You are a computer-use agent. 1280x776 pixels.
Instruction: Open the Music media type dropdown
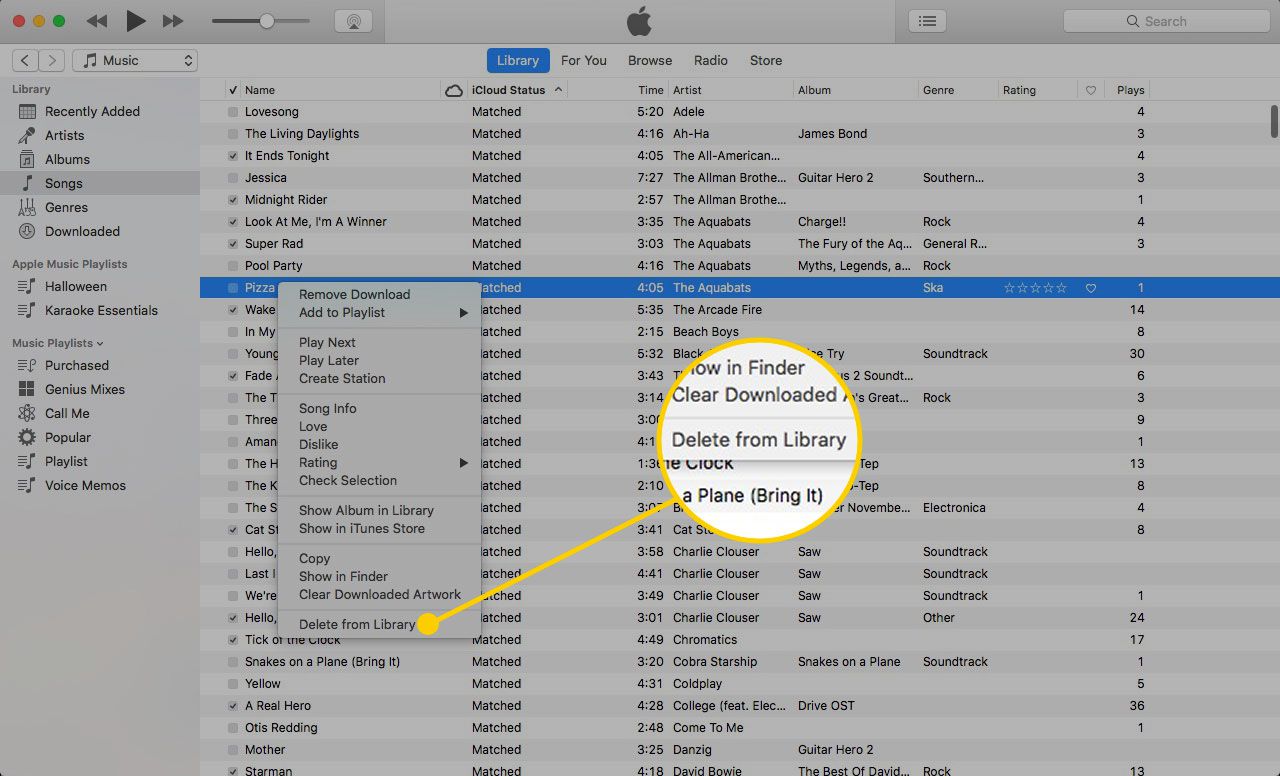coord(135,61)
